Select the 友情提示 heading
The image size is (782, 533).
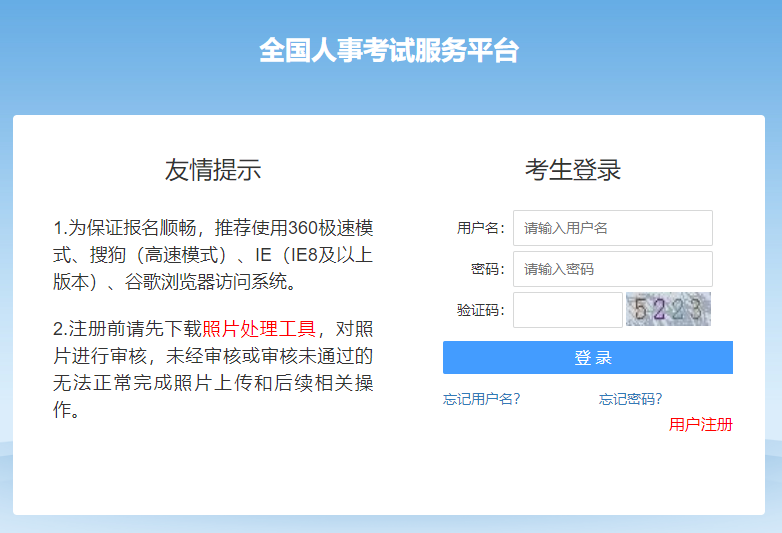[213, 170]
